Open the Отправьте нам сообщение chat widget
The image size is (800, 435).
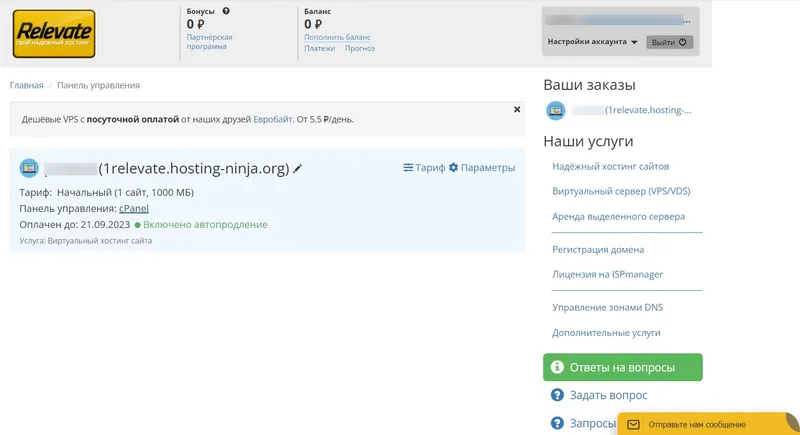click(x=708, y=424)
